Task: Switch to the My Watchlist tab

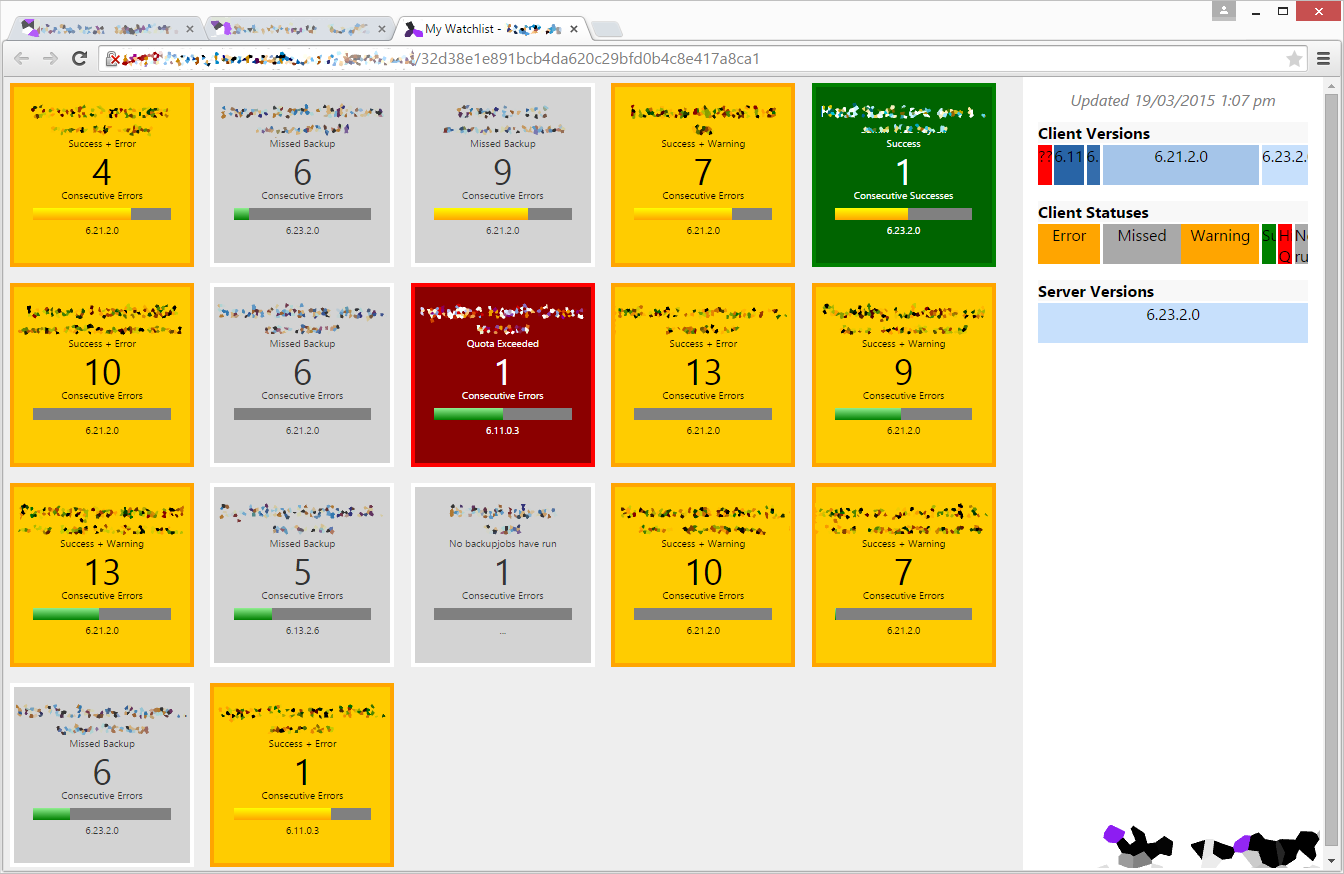Action: pos(480,29)
